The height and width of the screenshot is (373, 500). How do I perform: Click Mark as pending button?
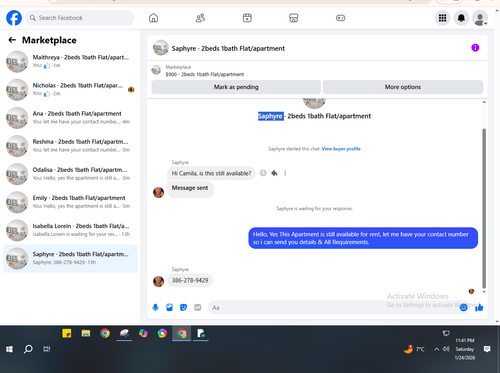tap(236, 87)
